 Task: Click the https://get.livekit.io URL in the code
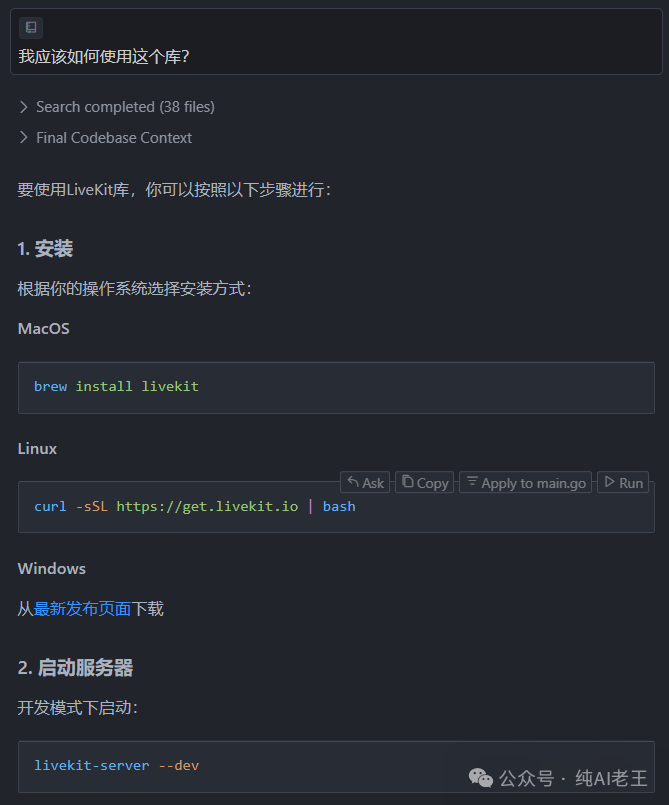tap(207, 507)
